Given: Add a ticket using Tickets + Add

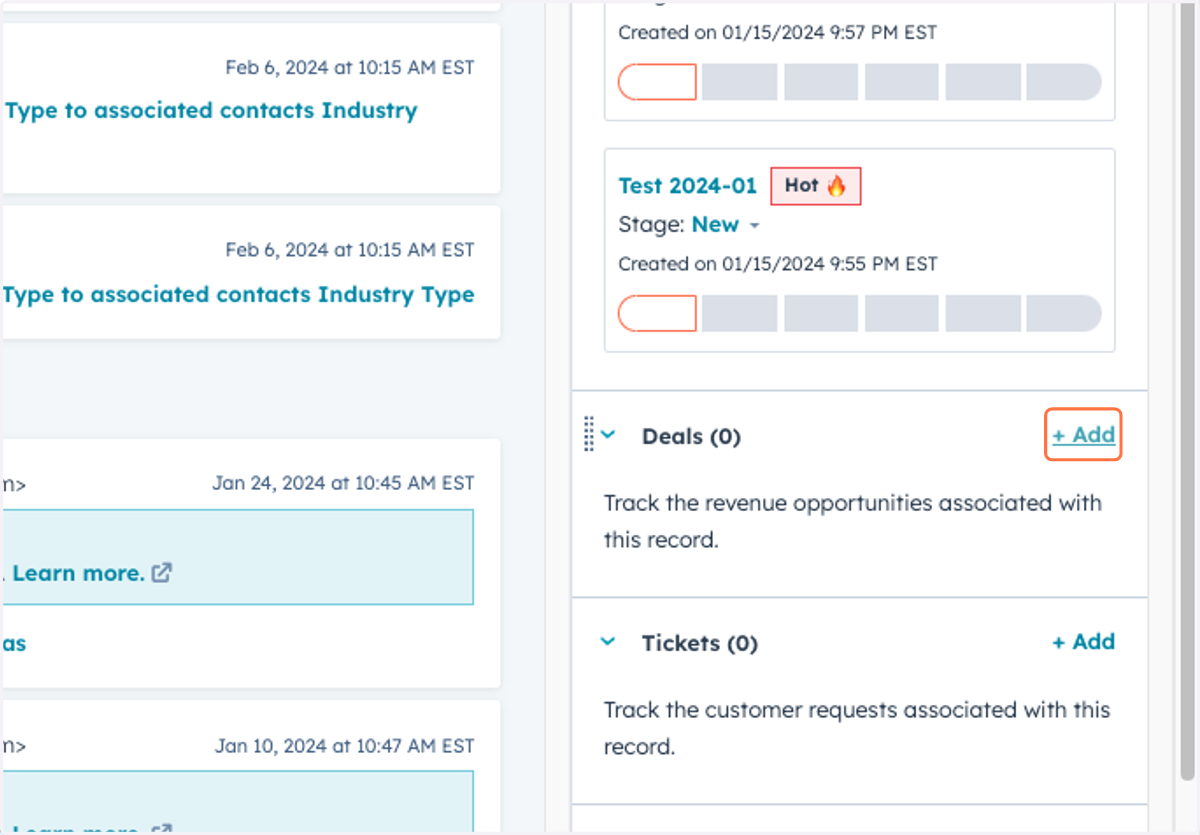Looking at the screenshot, I should coord(1083,642).
